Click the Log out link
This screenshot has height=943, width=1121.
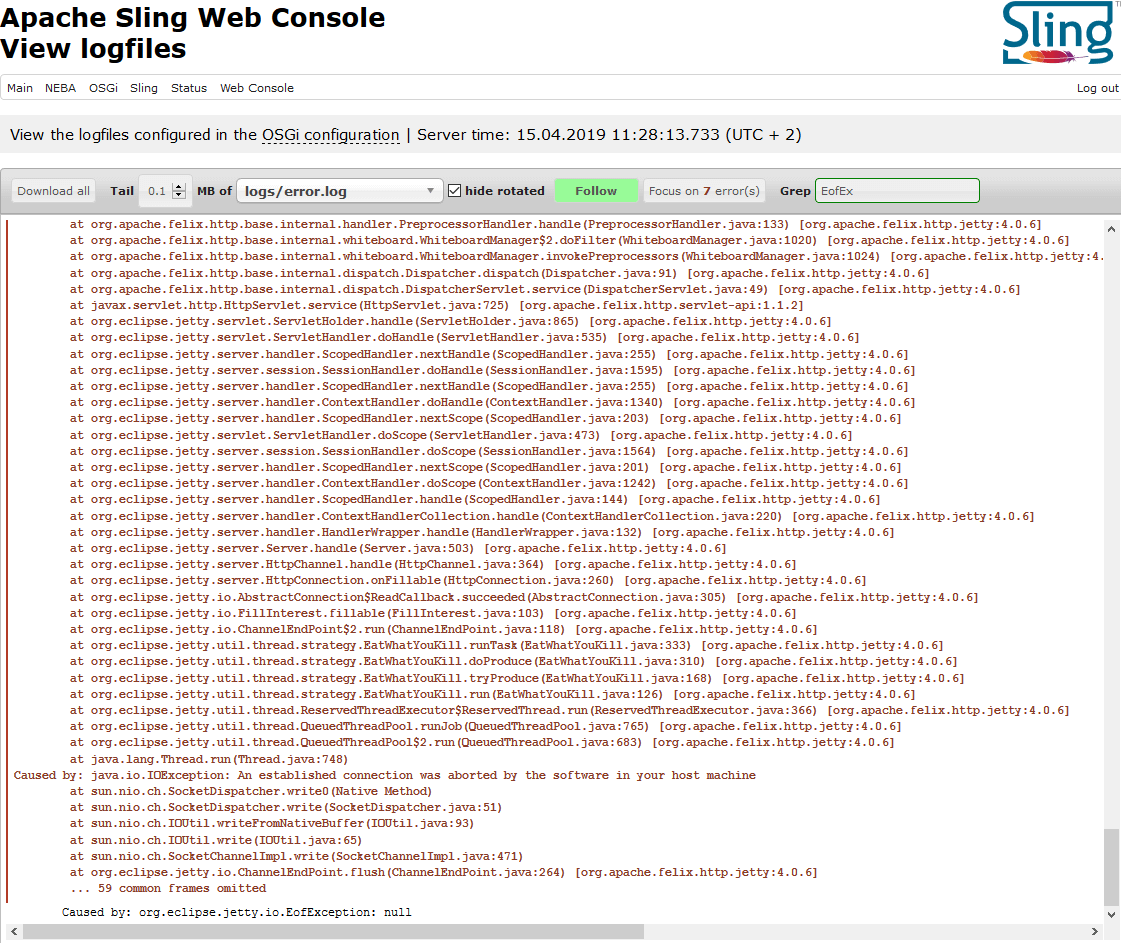point(1097,88)
